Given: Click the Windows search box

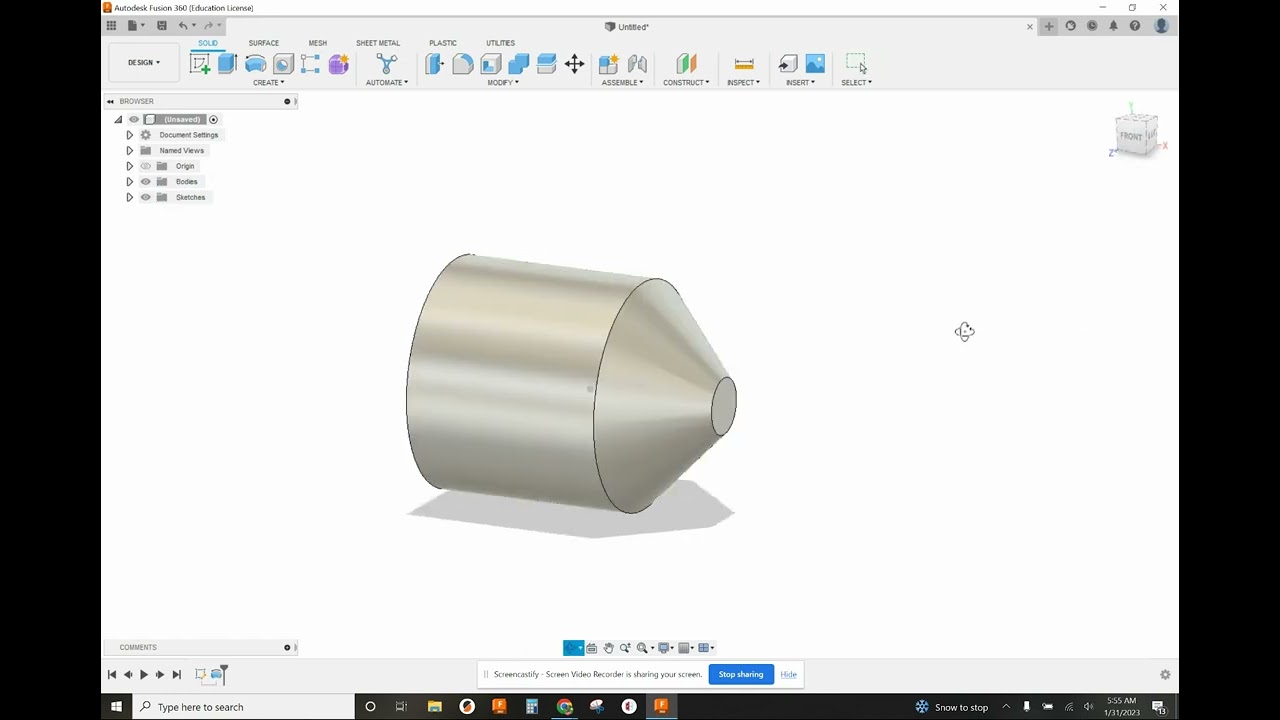Looking at the screenshot, I should click(244, 707).
